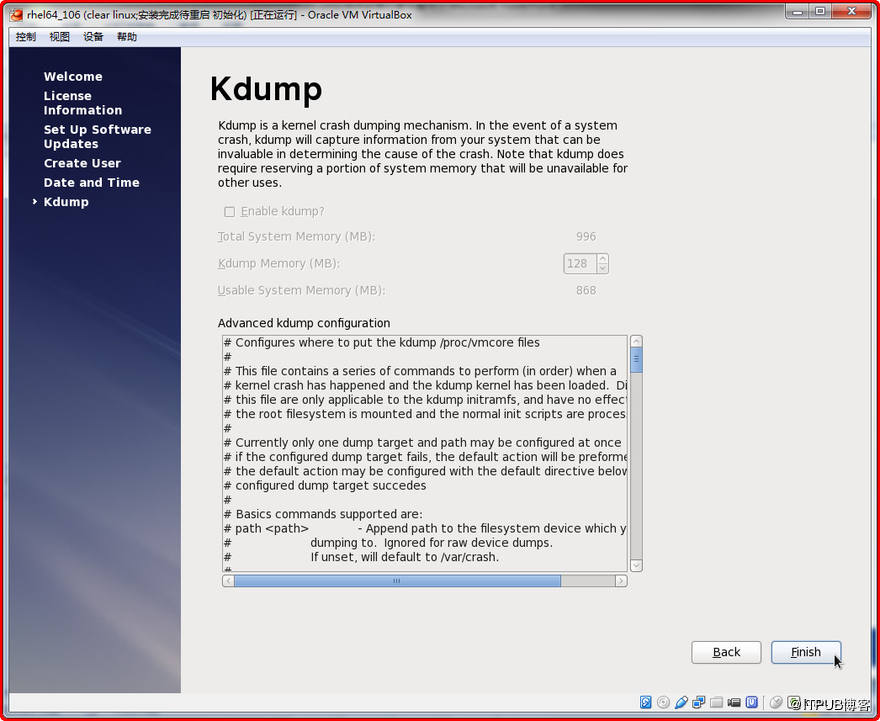
Task: Open the 控制 menu
Action: pos(24,36)
